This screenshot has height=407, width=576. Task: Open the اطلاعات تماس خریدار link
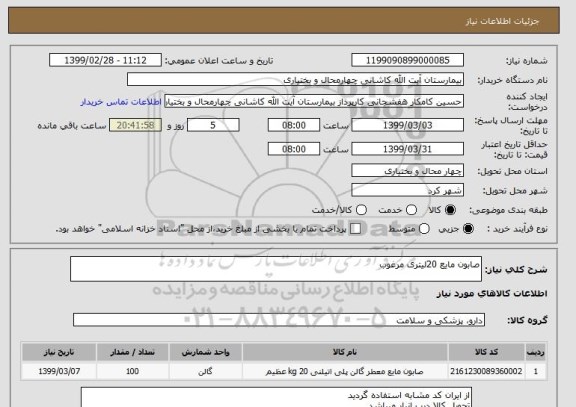pos(121,102)
